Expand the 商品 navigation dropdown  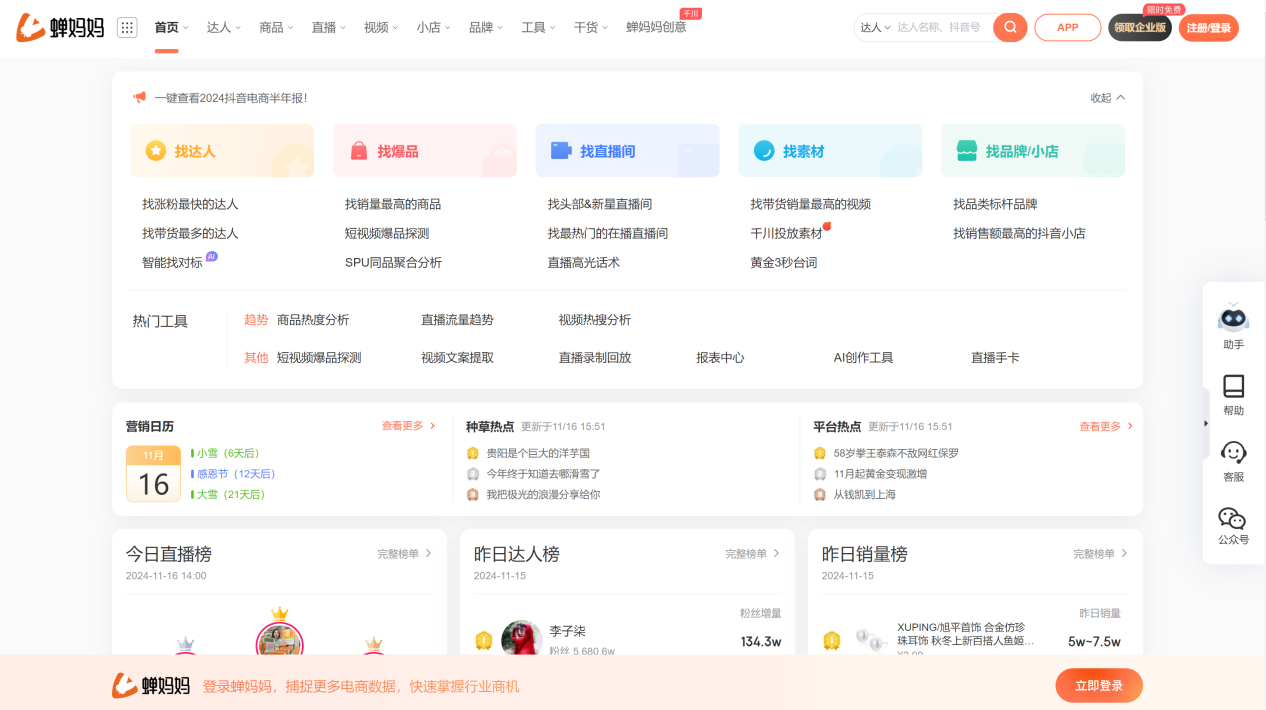coord(276,27)
